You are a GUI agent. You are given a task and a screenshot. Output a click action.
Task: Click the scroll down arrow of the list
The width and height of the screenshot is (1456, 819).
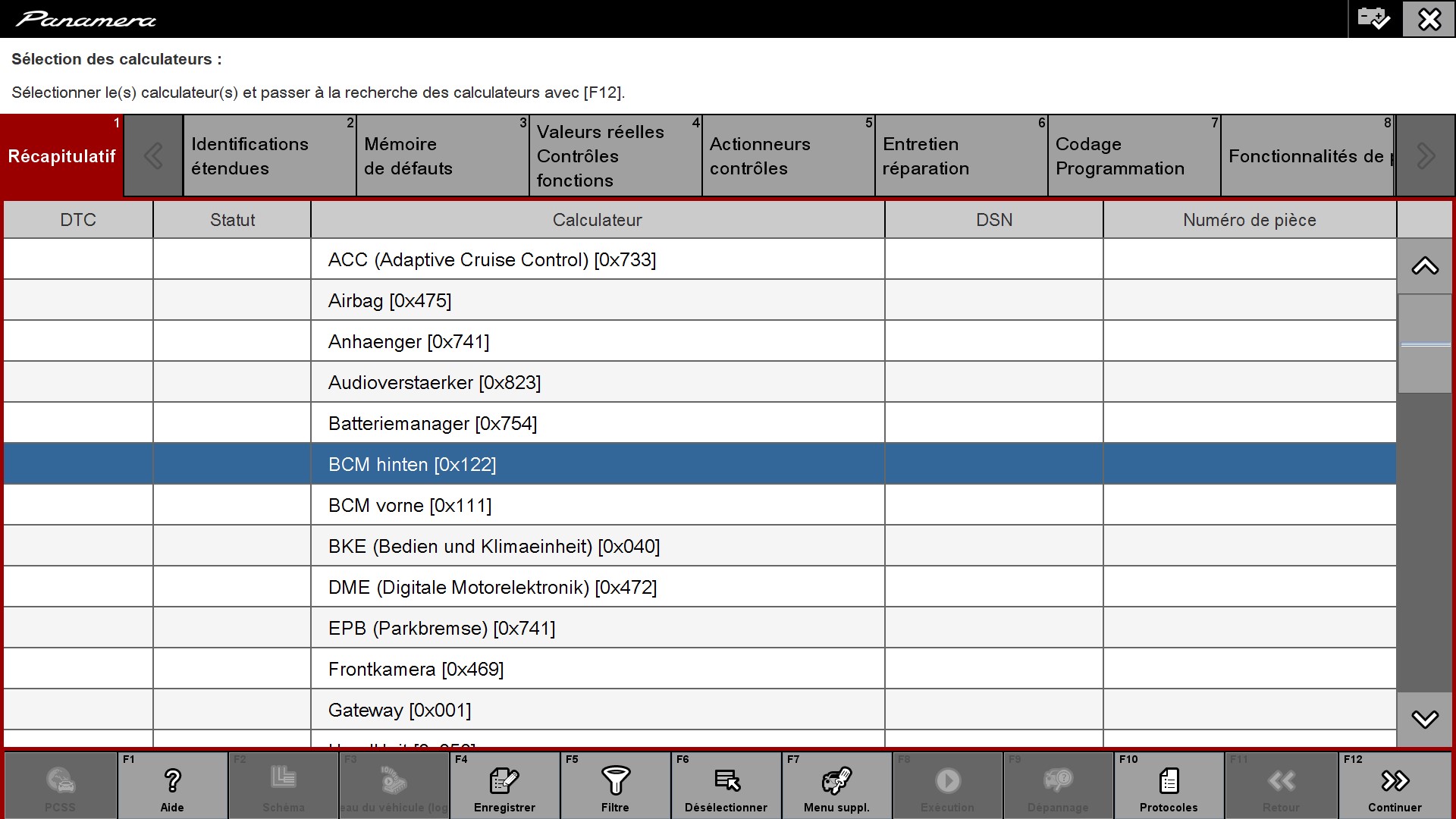click(x=1425, y=719)
